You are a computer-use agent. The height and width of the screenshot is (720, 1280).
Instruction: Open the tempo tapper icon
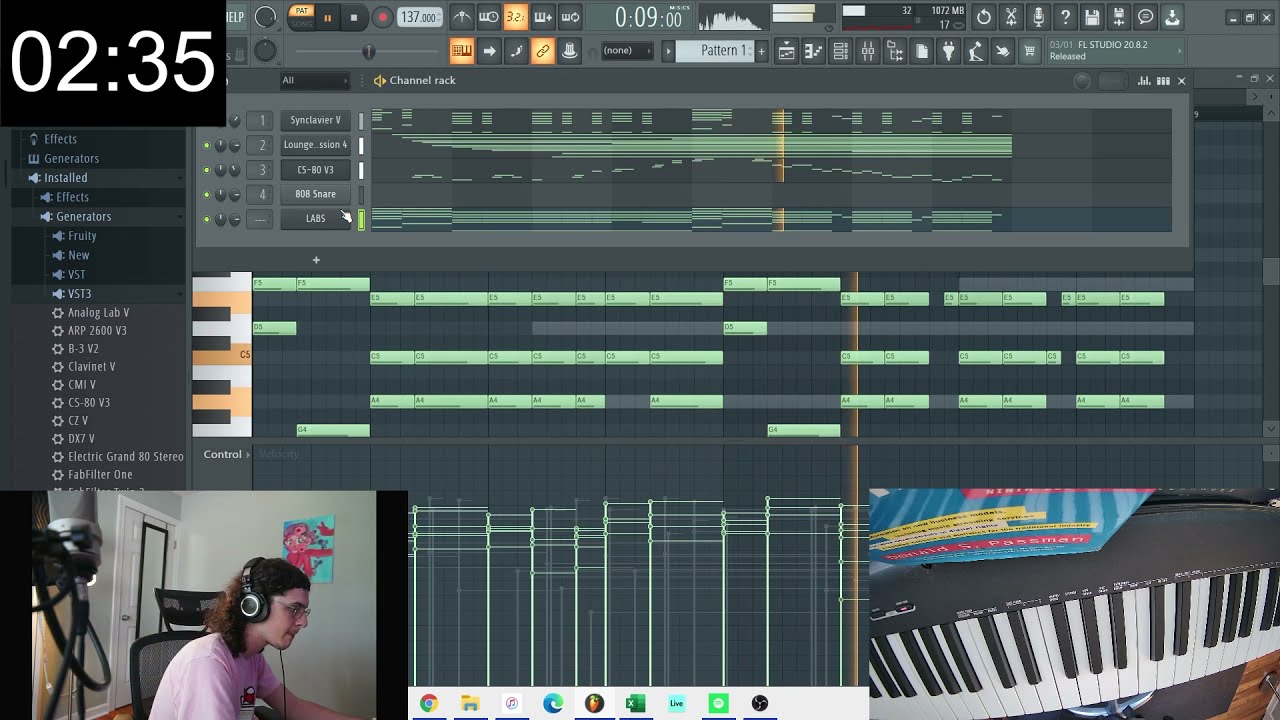(x=976, y=52)
